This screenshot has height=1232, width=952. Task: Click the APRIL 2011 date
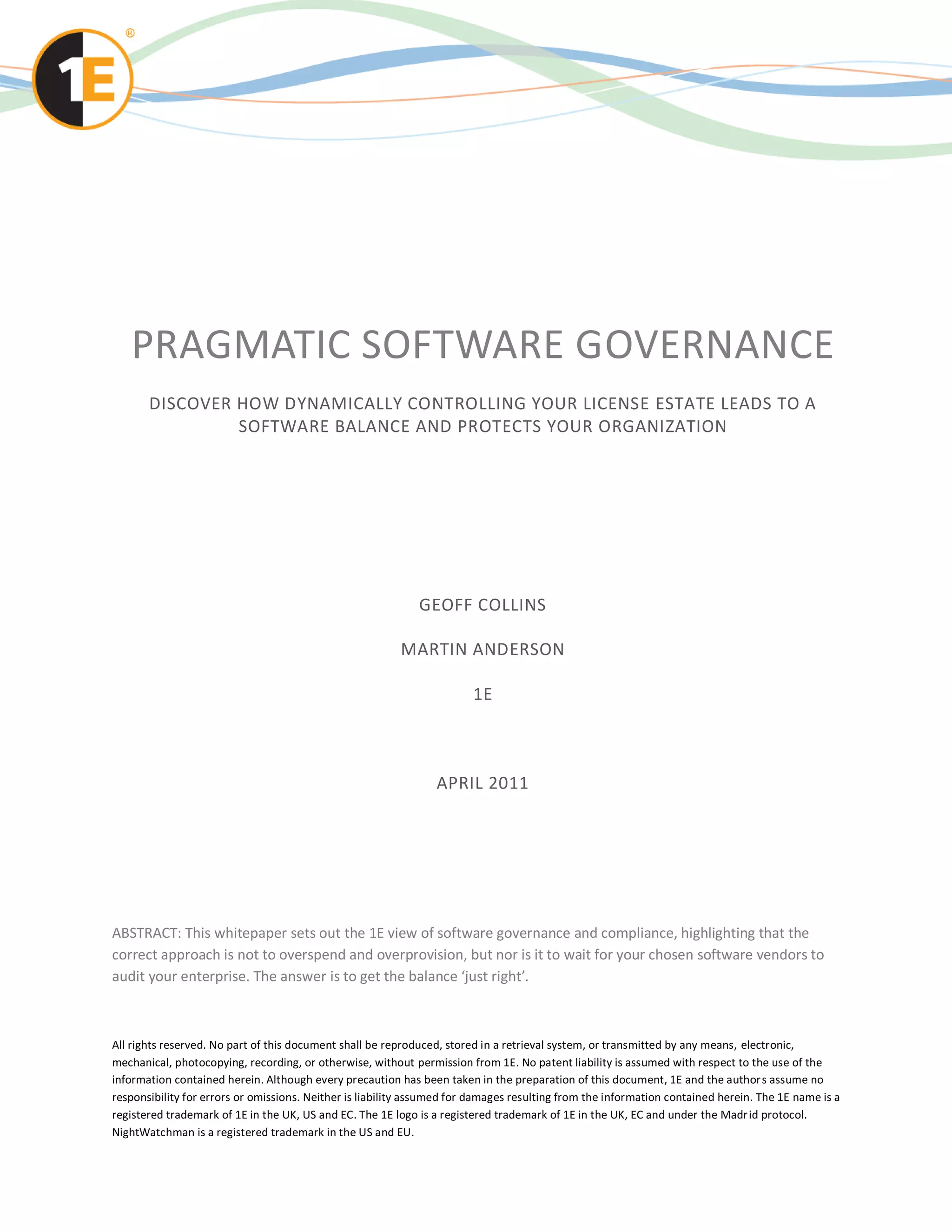click(x=482, y=783)
